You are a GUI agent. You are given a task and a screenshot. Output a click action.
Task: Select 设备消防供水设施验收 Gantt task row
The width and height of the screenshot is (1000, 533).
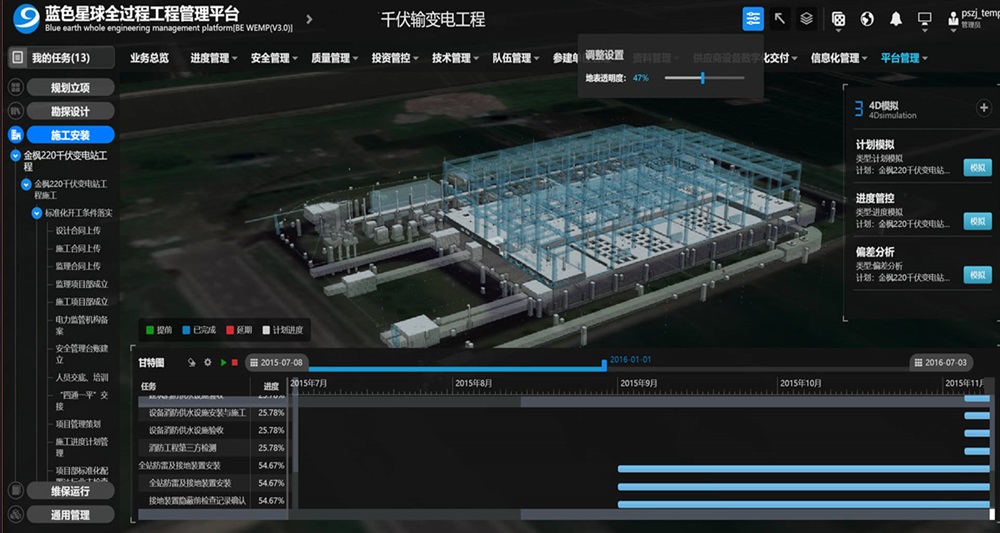(212, 430)
